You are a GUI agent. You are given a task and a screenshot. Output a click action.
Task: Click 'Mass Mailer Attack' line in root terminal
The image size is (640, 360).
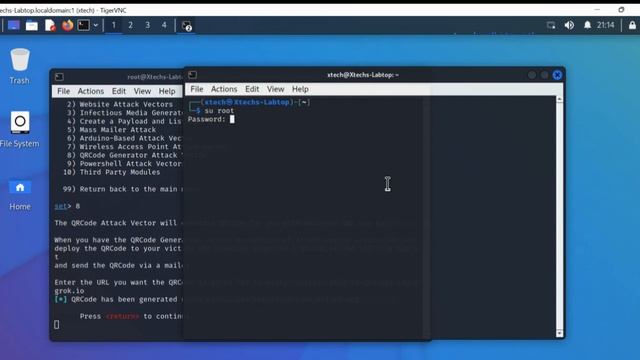[x=111, y=130]
